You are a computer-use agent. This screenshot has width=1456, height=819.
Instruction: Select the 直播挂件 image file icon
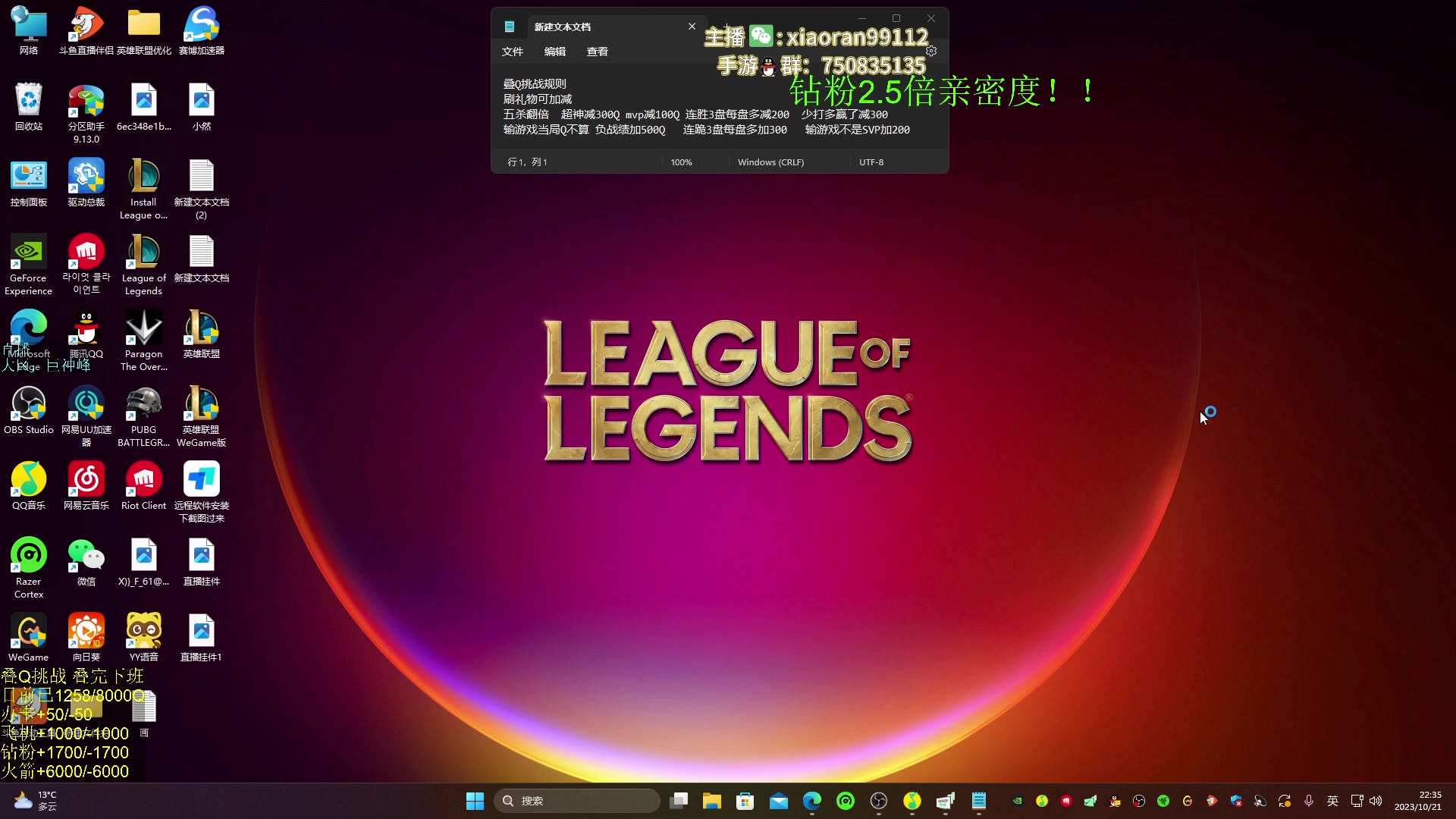click(x=202, y=562)
